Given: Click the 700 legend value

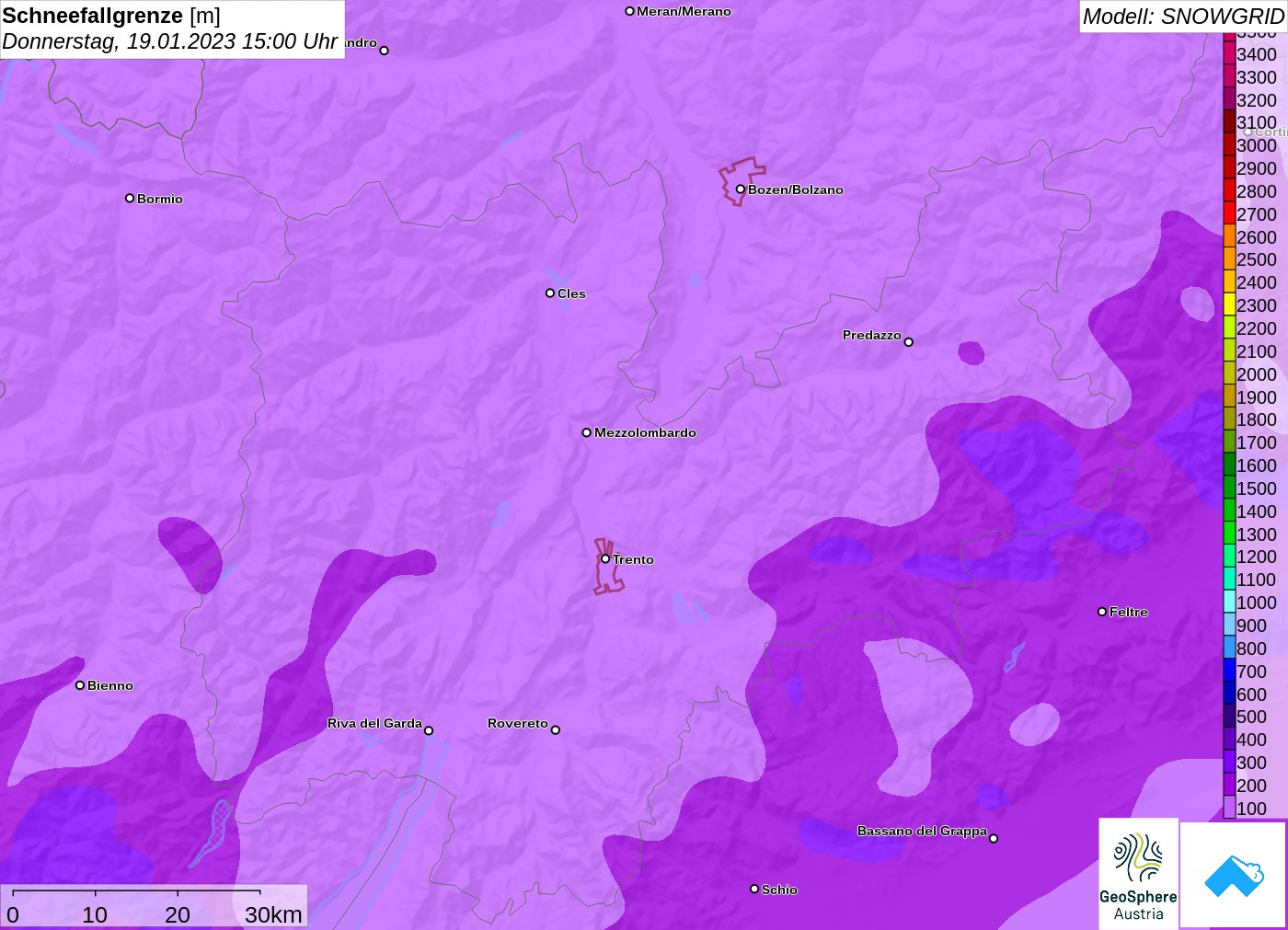Looking at the screenshot, I should [x=1251, y=672].
